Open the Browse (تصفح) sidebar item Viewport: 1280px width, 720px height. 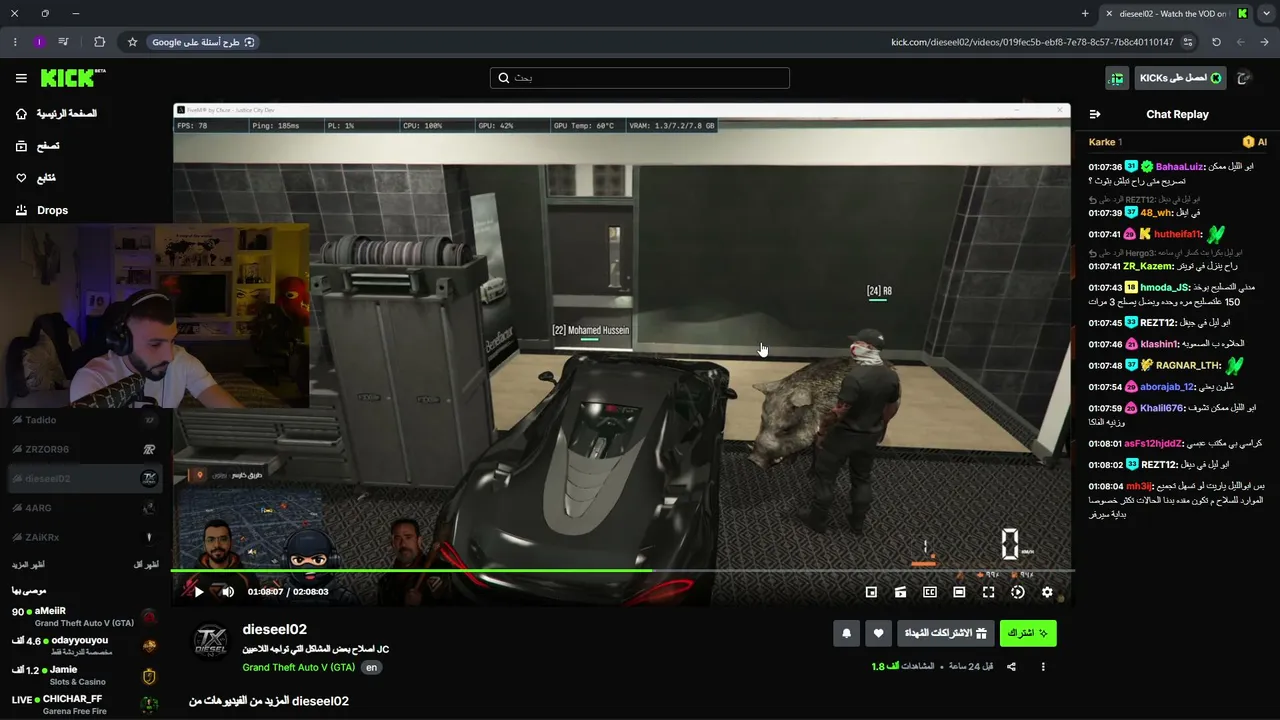pos(37,146)
